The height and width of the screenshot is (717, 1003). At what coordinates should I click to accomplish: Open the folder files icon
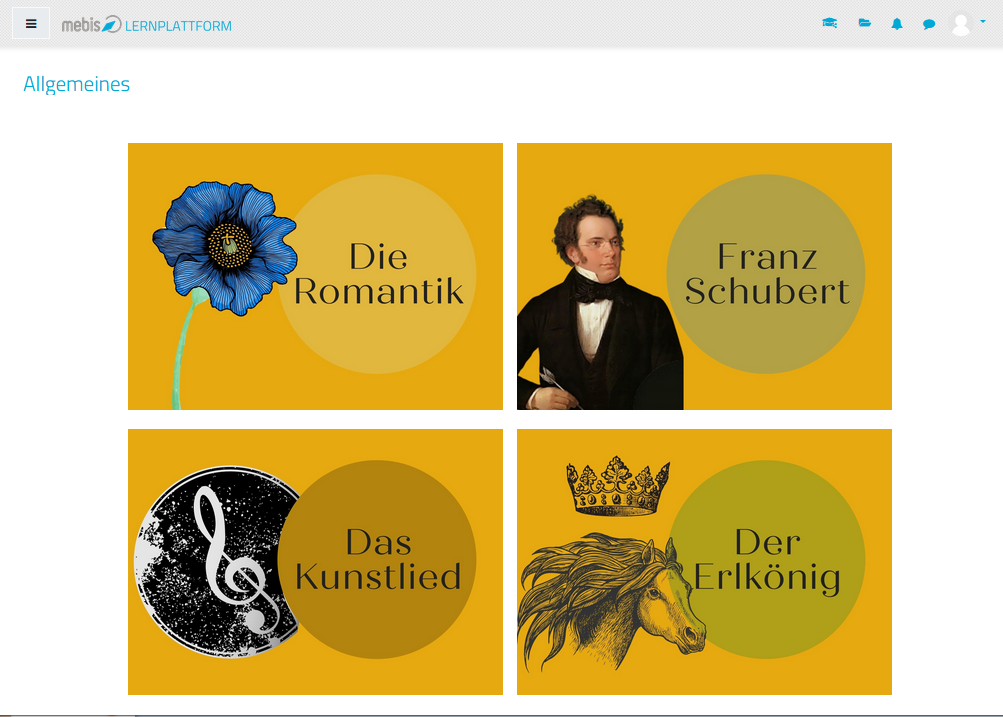864,24
